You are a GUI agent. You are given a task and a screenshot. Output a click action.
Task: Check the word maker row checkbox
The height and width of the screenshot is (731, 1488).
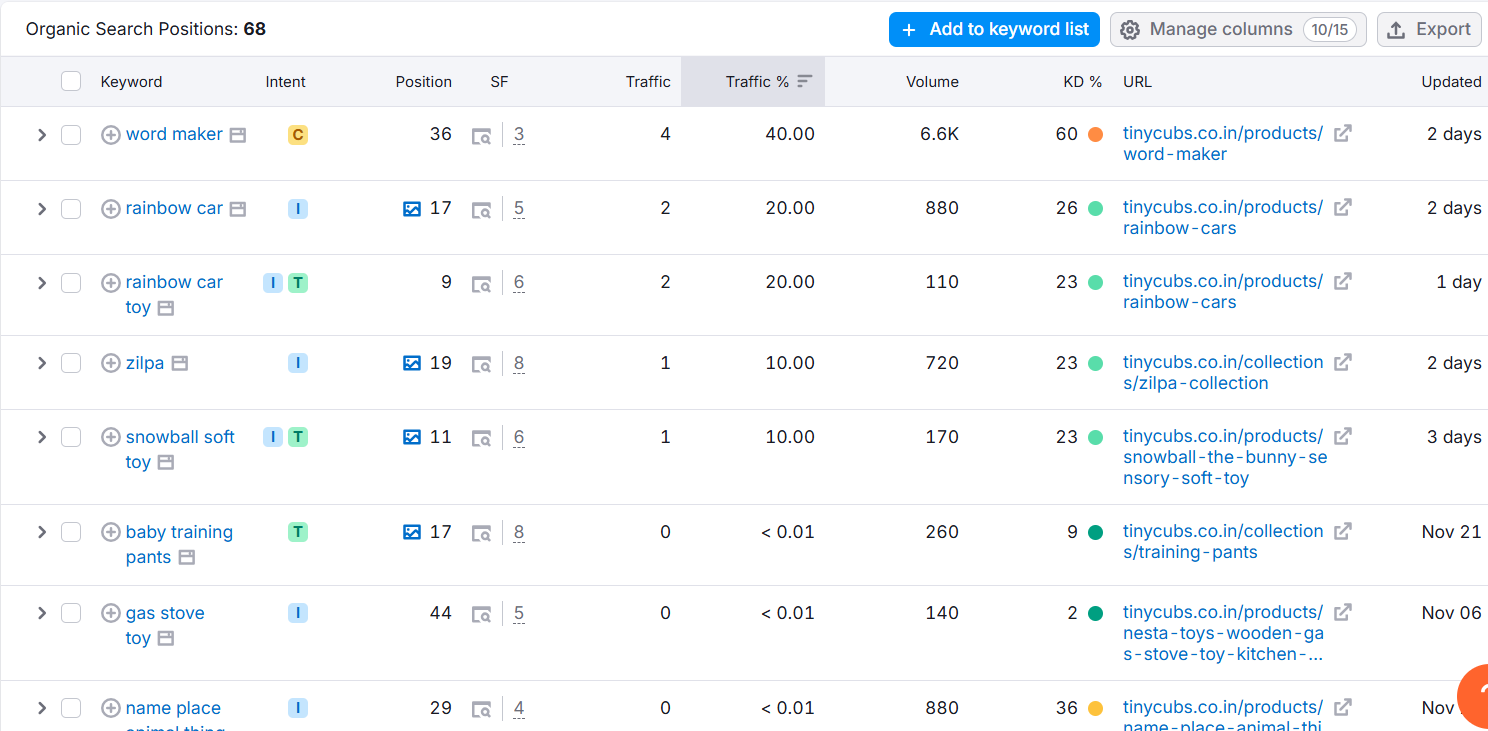coord(71,134)
